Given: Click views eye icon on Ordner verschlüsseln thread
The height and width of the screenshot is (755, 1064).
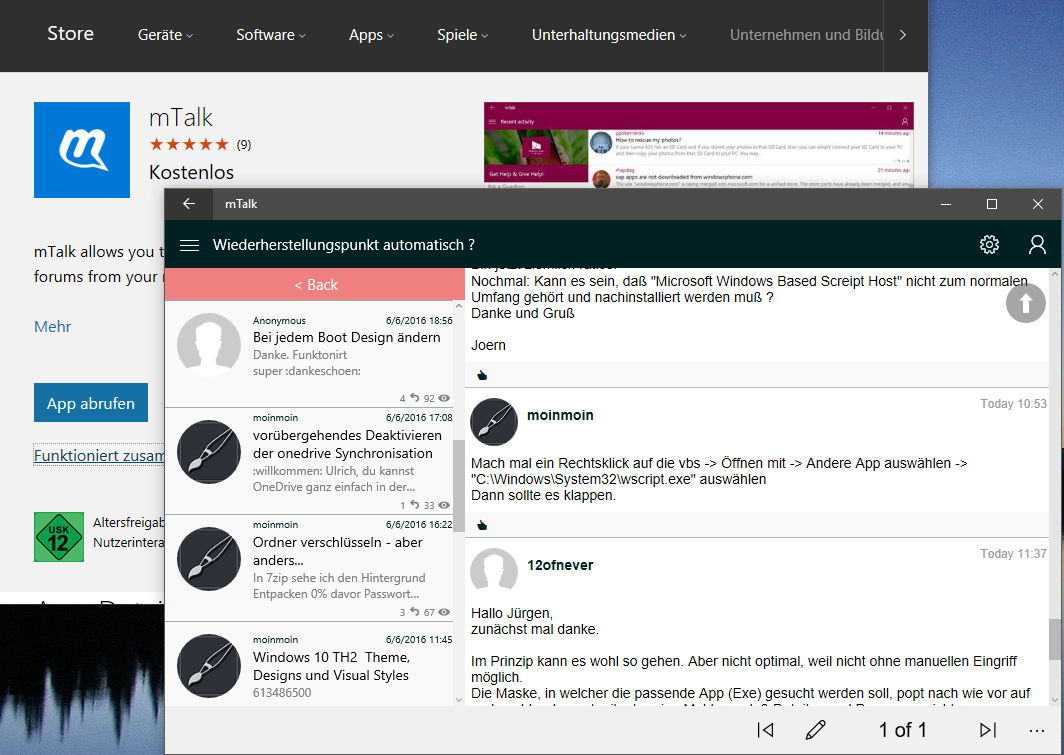Looking at the screenshot, I should [x=444, y=612].
